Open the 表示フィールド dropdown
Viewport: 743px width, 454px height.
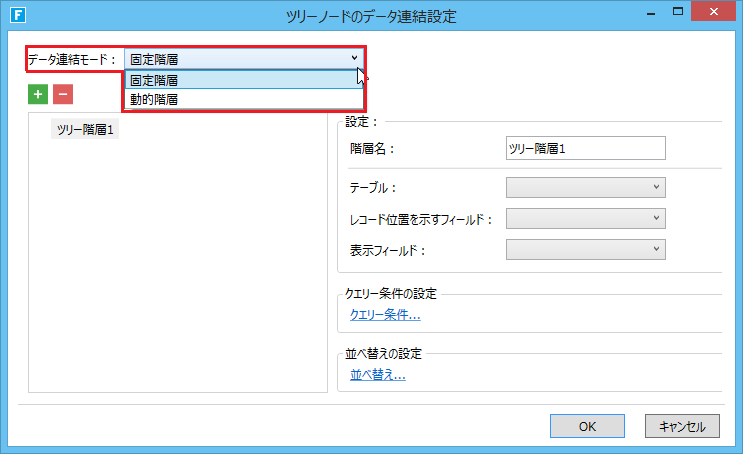[x=586, y=249]
